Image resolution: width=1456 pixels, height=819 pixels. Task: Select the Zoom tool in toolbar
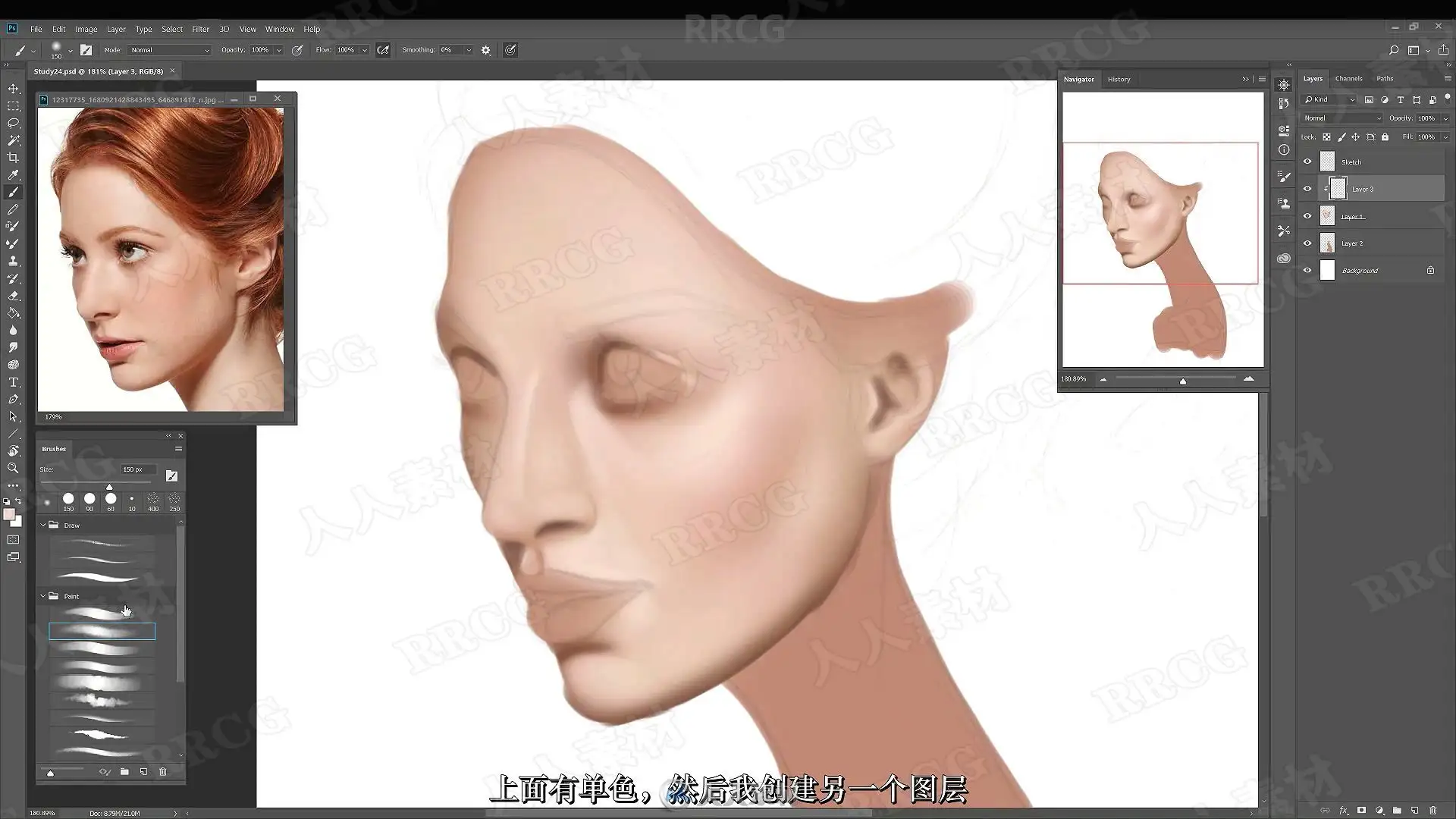click(x=13, y=469)
